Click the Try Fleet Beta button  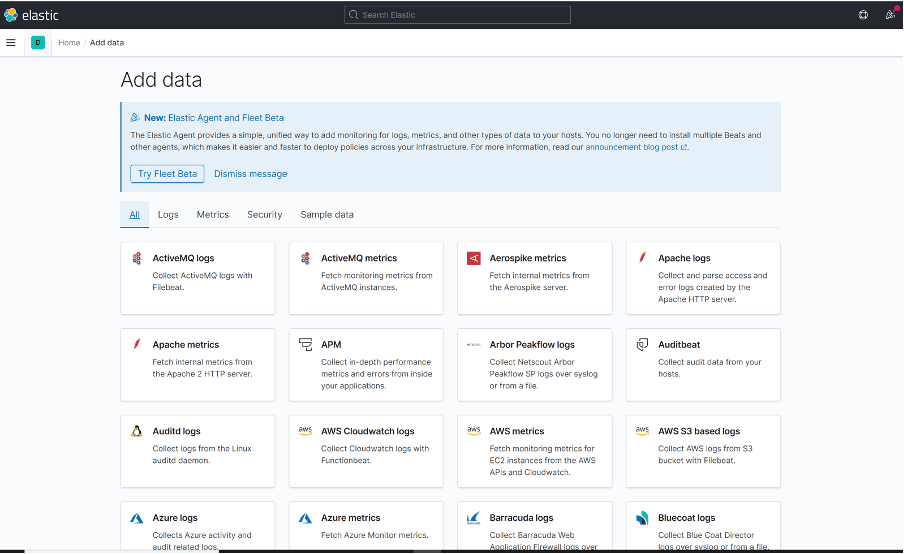tap(167, 174)
